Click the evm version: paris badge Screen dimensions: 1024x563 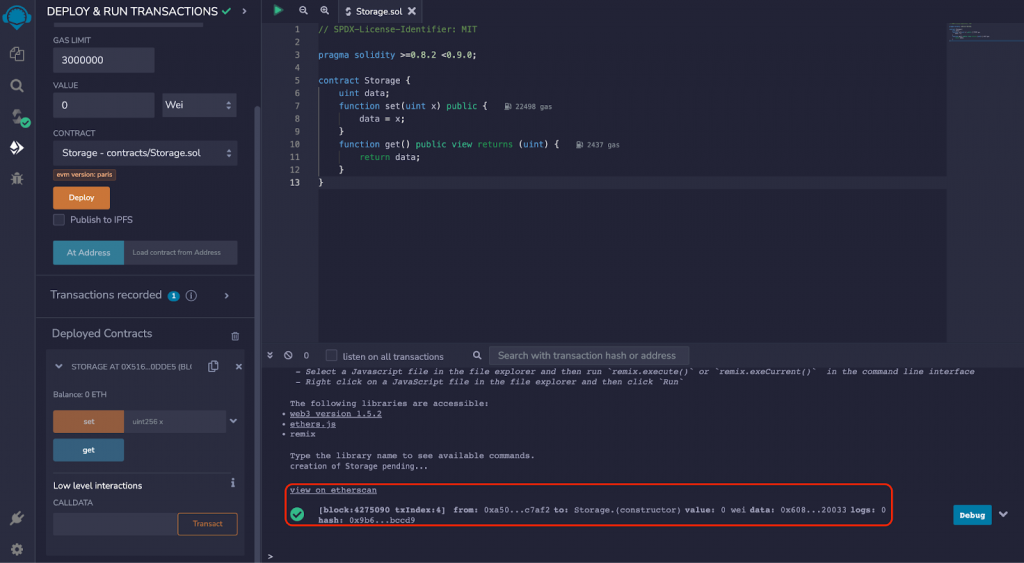(x=84, y=174)
